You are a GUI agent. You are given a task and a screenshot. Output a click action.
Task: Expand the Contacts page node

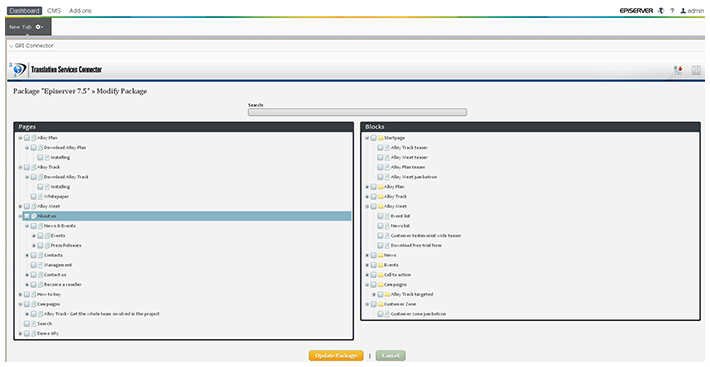pyautogui.click(x=27, y=256)
